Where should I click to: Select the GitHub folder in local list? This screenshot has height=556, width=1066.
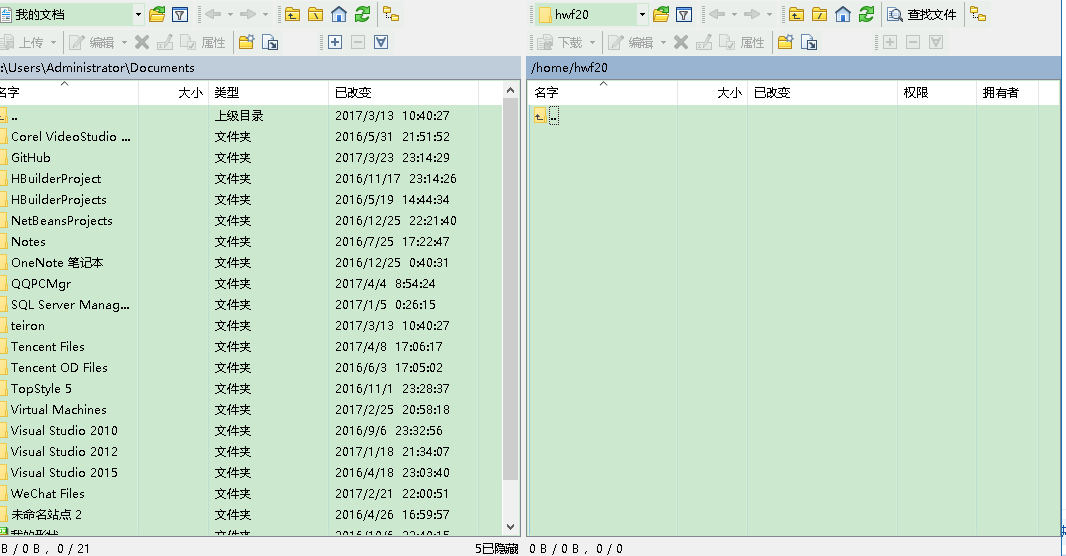point(31,157)
